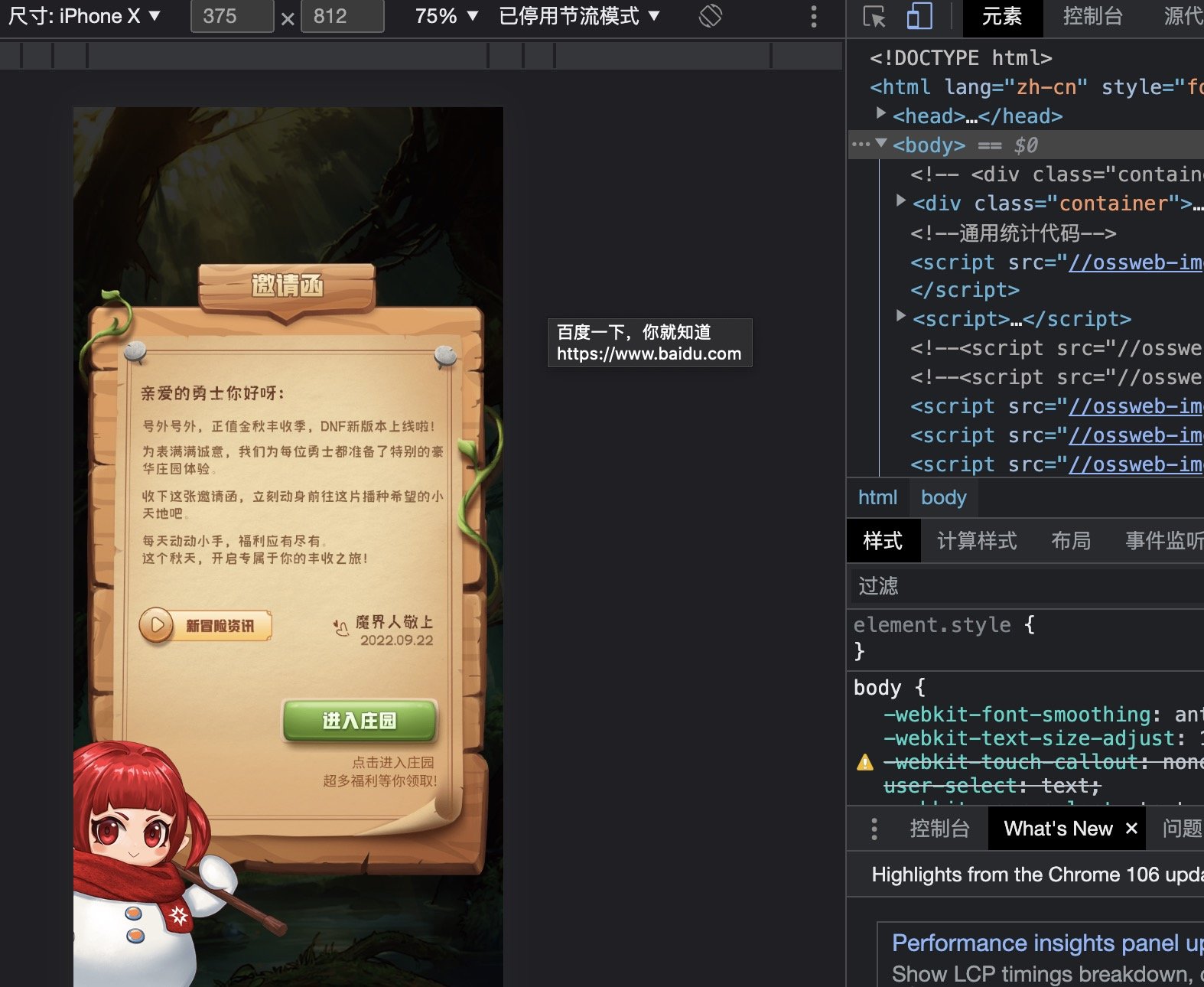1204x987 pixels.
Task: Collapse the body element node
Action: point(881,143)
